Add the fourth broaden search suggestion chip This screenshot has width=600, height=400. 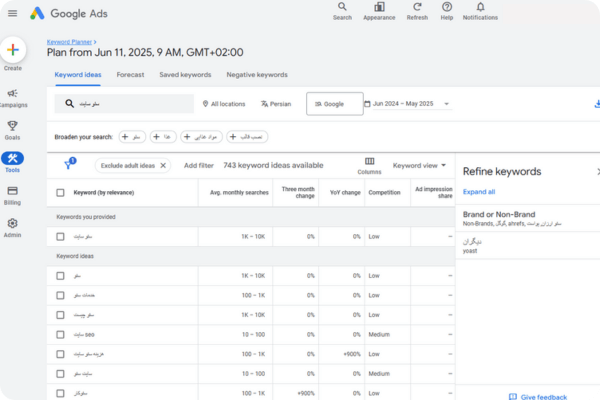click(247, 137)
